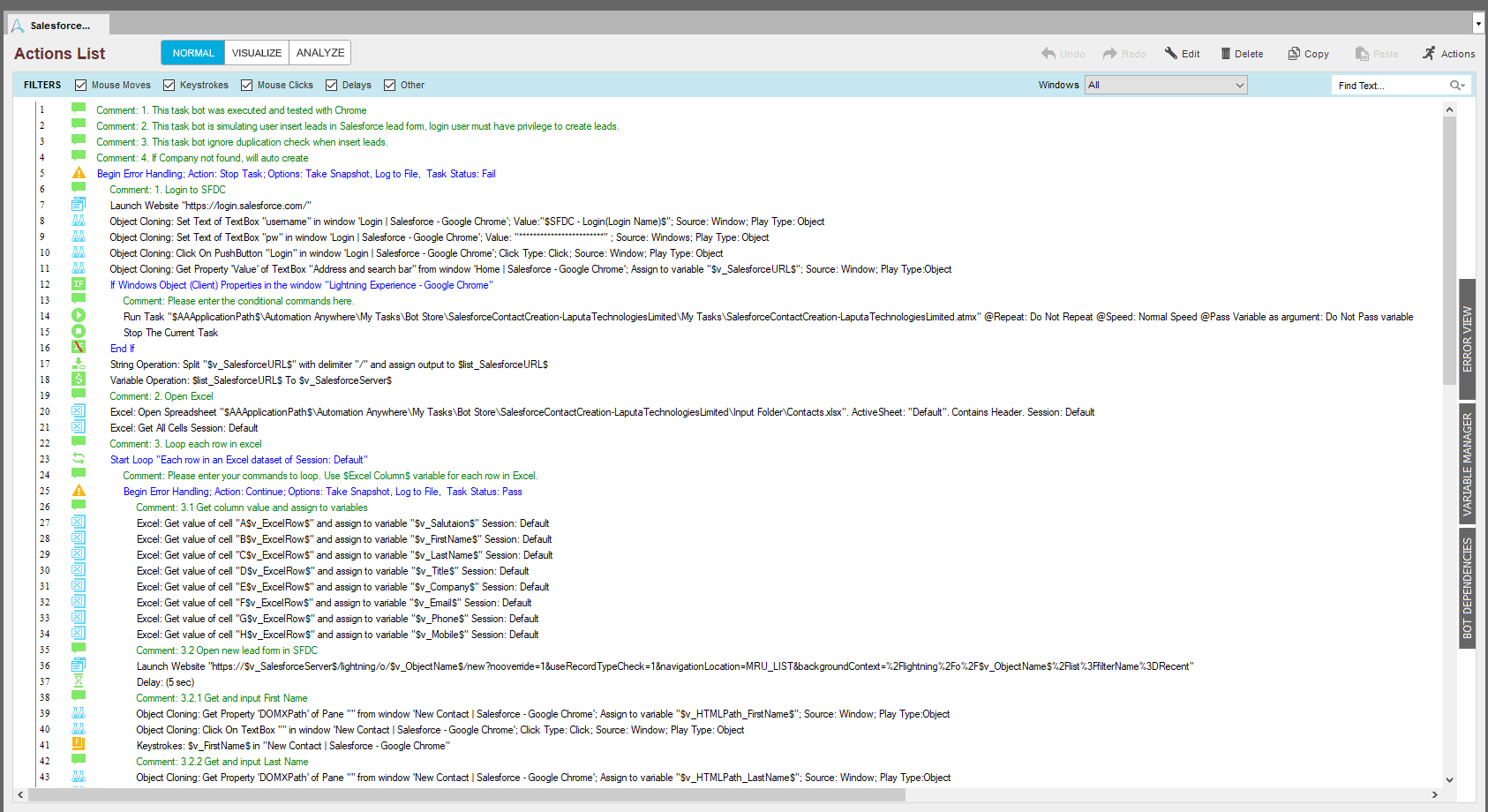Open the Actions running-man icon
The image size is (1488, 812).
(1429, 54)
